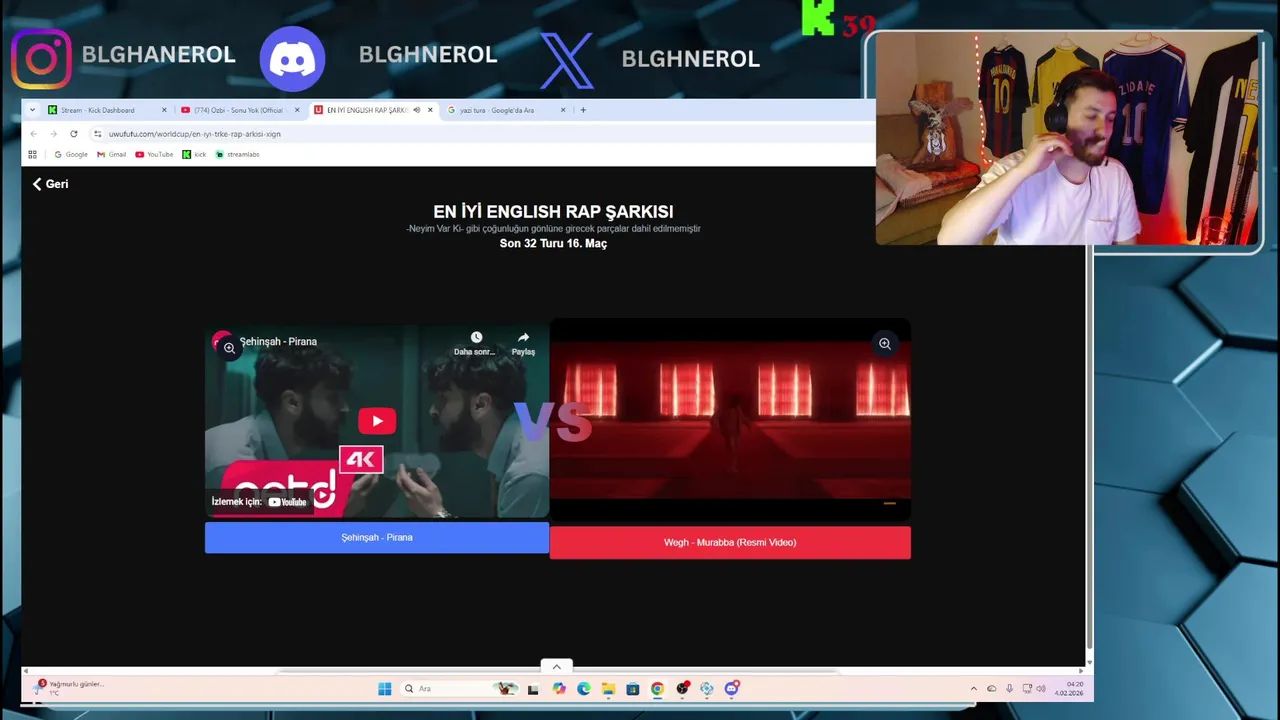Open a new browser tab with plus
The height and width of the screenshot is (720, 1280).
coord(583,110)
